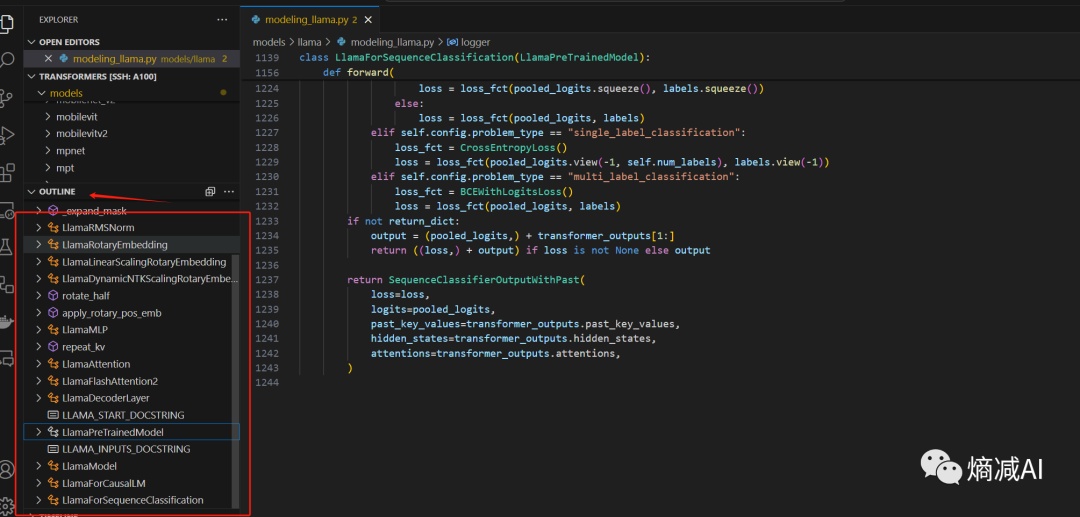Open the Testing flask view
The height and width of the screenshot is (517, 1080).
(x=6, y=246)
